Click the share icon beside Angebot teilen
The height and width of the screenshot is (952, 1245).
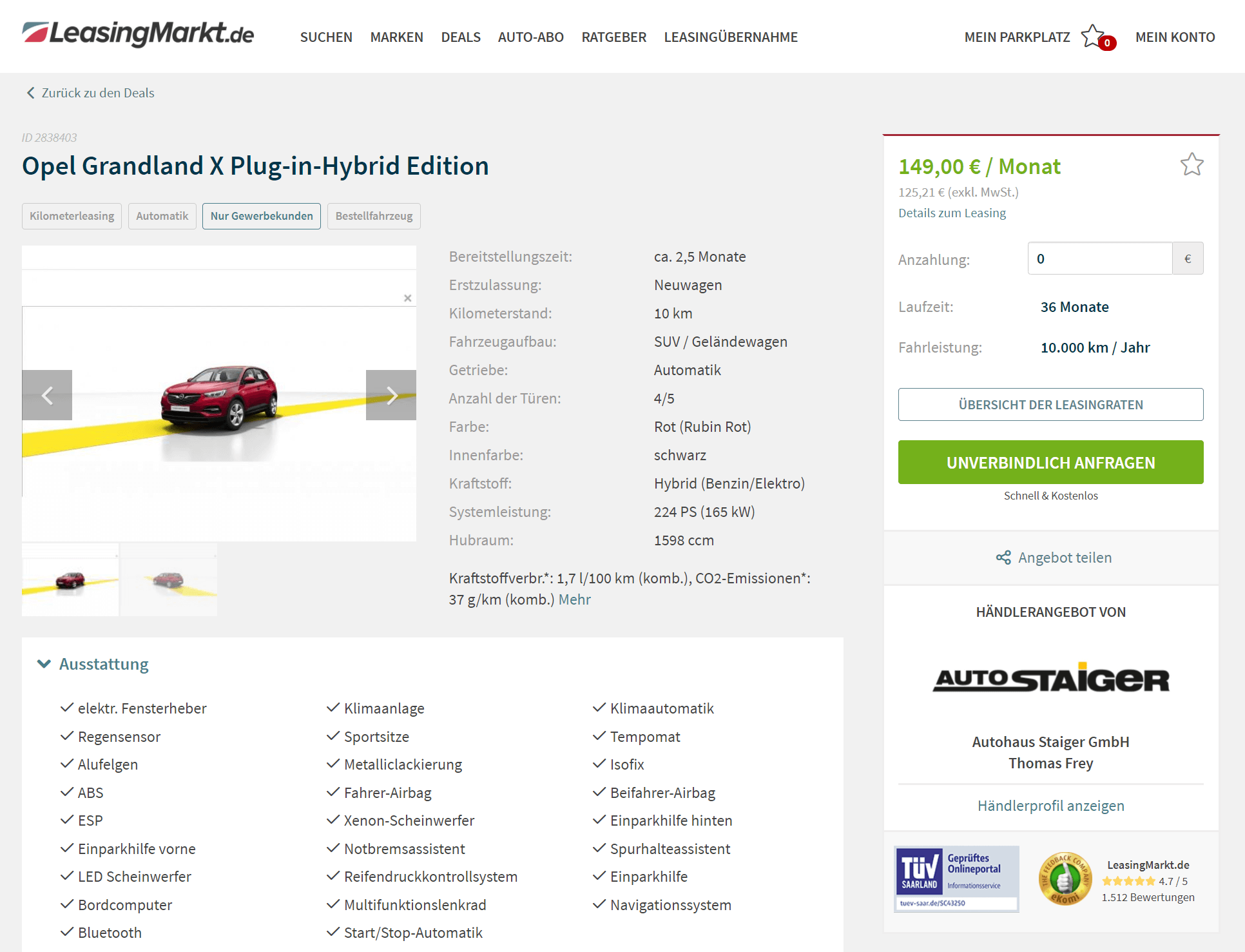coord(1003,558)
